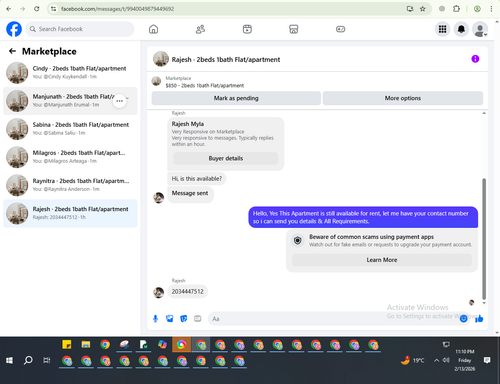The width and height of the screenshot is (500, 384).
Task: Click the blue apartment available reply message
Action: tap(363, 217)
